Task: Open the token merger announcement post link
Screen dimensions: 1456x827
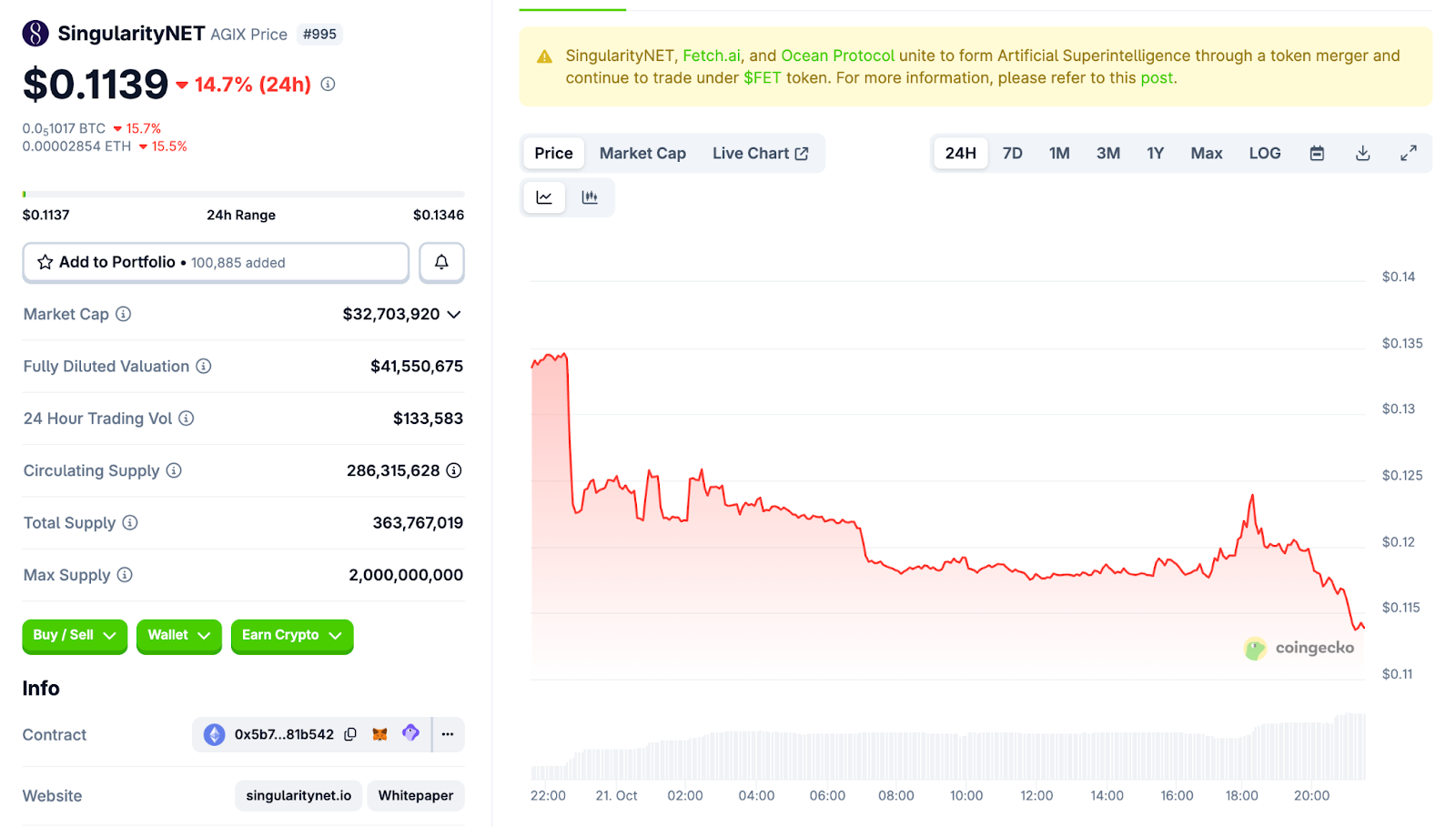Action: (1157, 77)
